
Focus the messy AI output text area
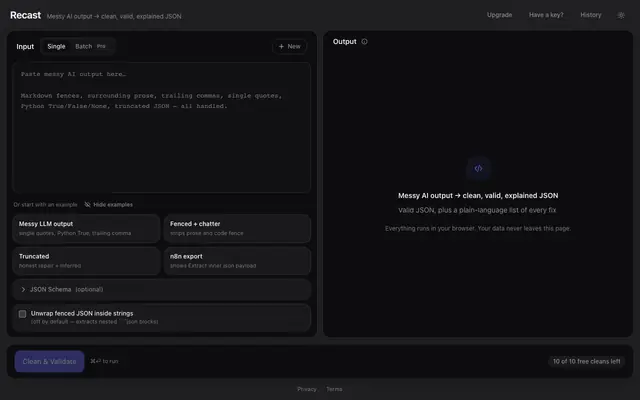click(161, 127)
